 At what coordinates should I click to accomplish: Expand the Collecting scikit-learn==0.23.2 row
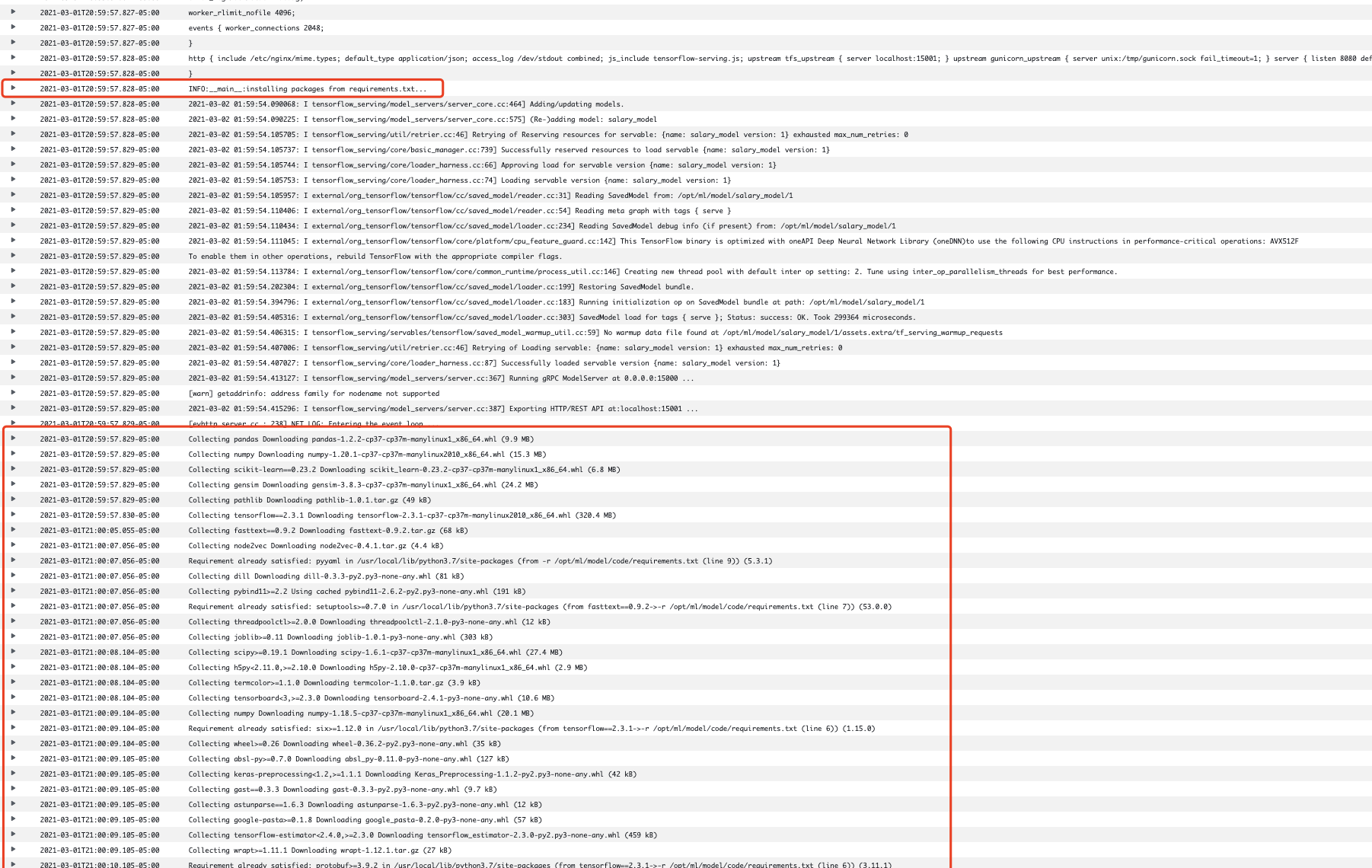tap(13, 469)
